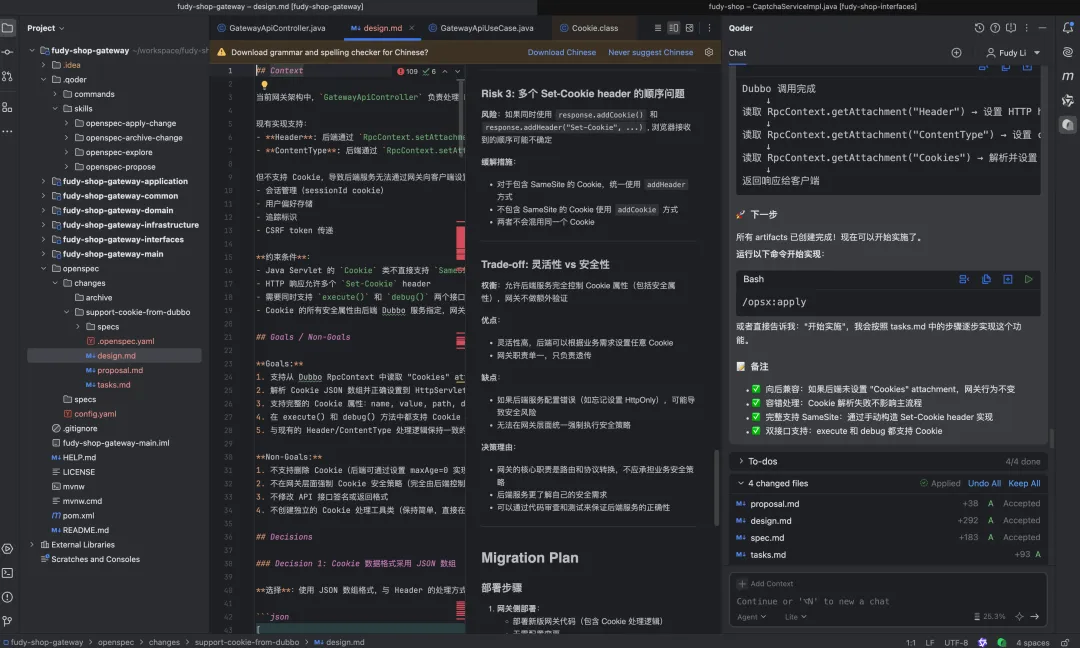The image size is (1080, 648).
Task: Expand the specs folder under support-cookie-from-dubbo
Action: [x=78, y=326]
